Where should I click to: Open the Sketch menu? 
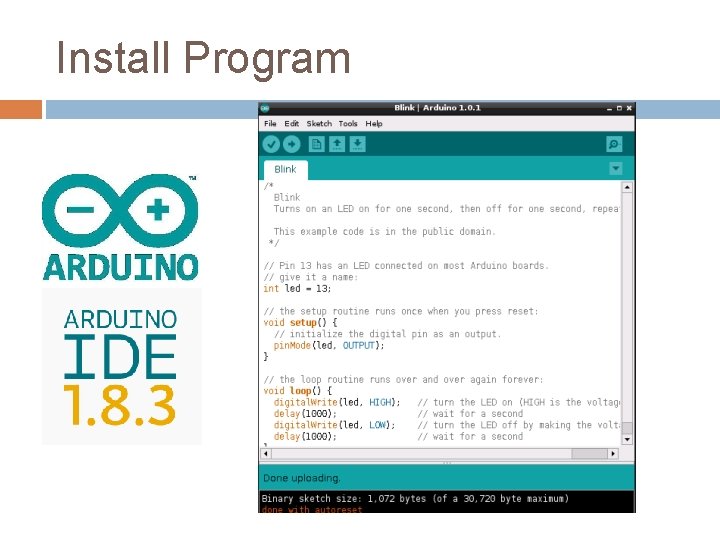(319, 124)
